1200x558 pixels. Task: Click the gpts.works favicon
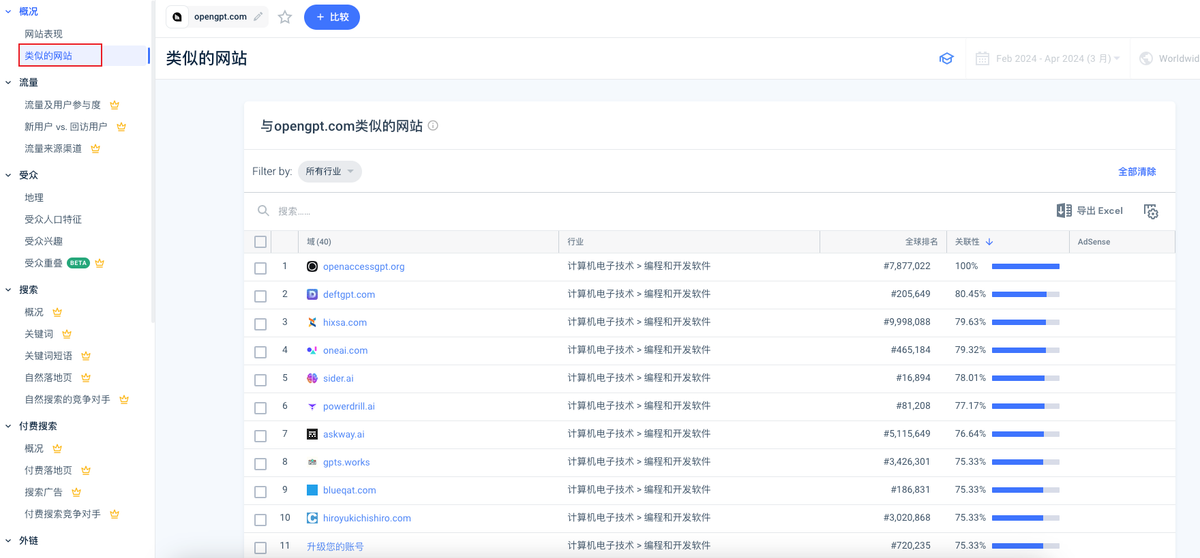pos(312,463)
